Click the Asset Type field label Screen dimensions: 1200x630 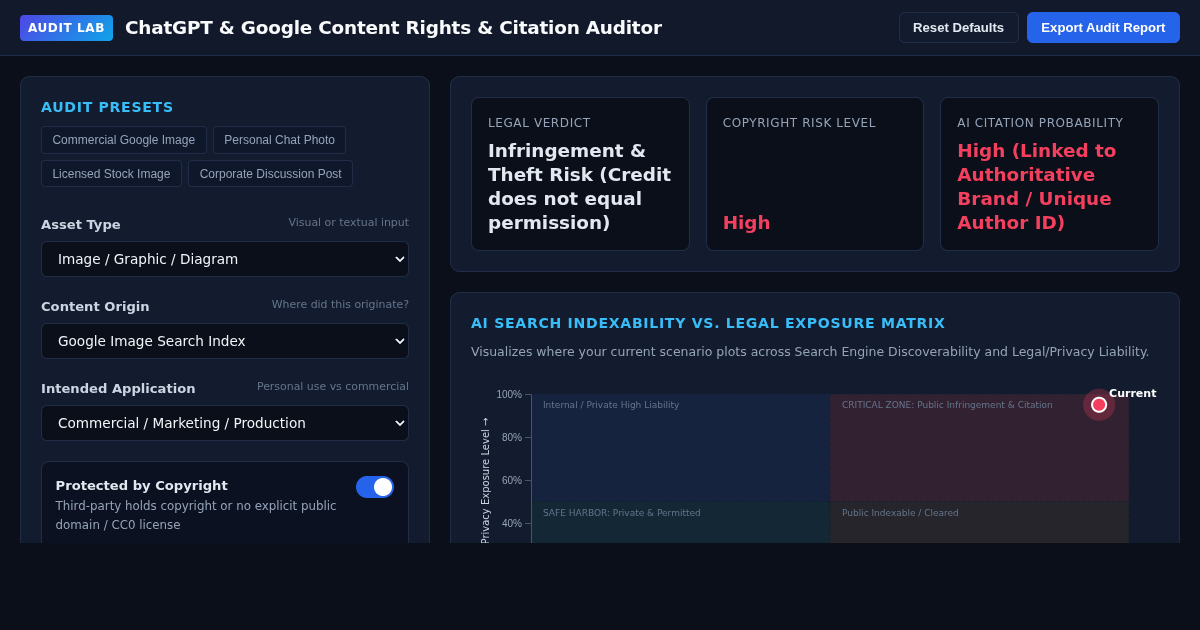(81, 225)
